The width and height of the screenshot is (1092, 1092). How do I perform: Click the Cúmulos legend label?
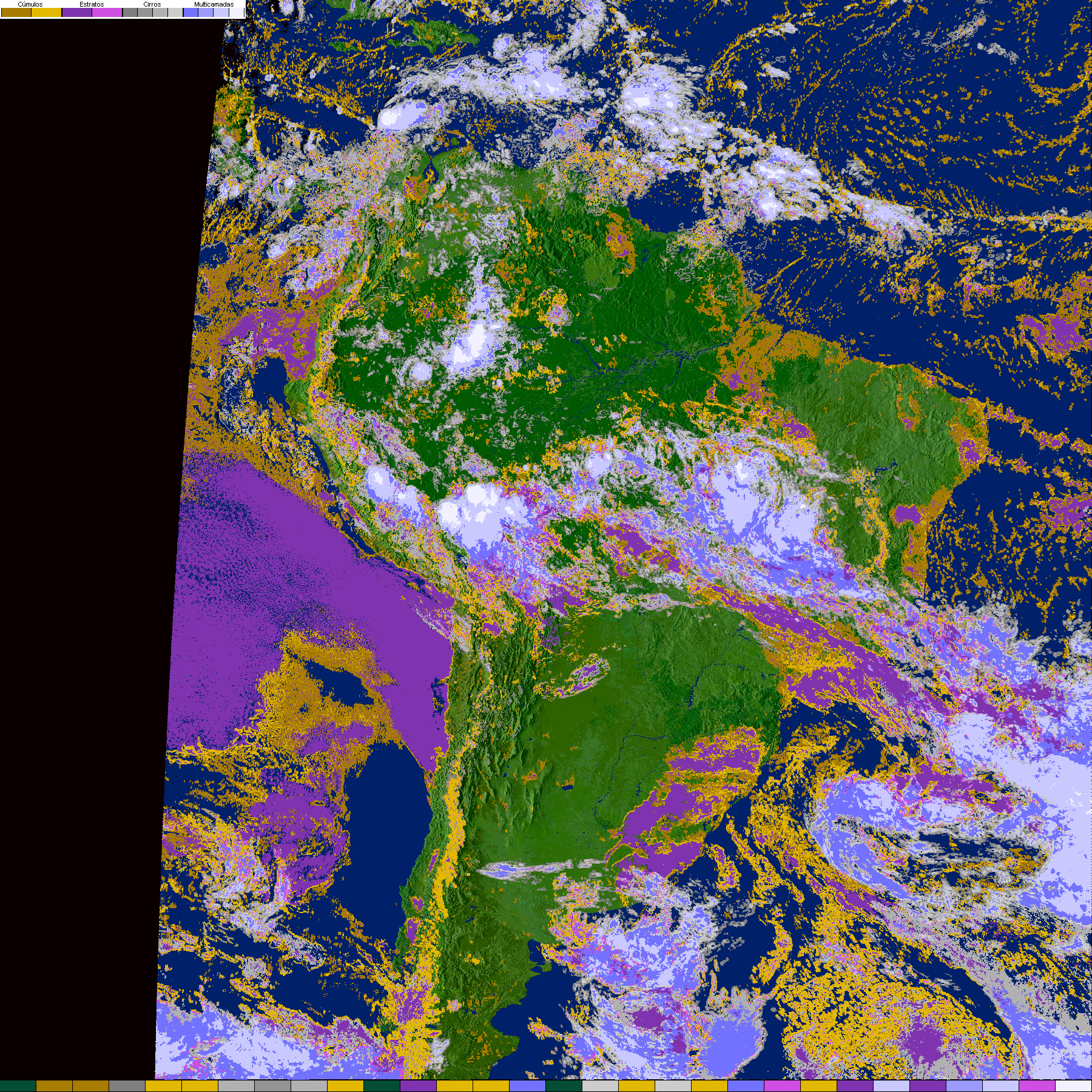[30, 4]
